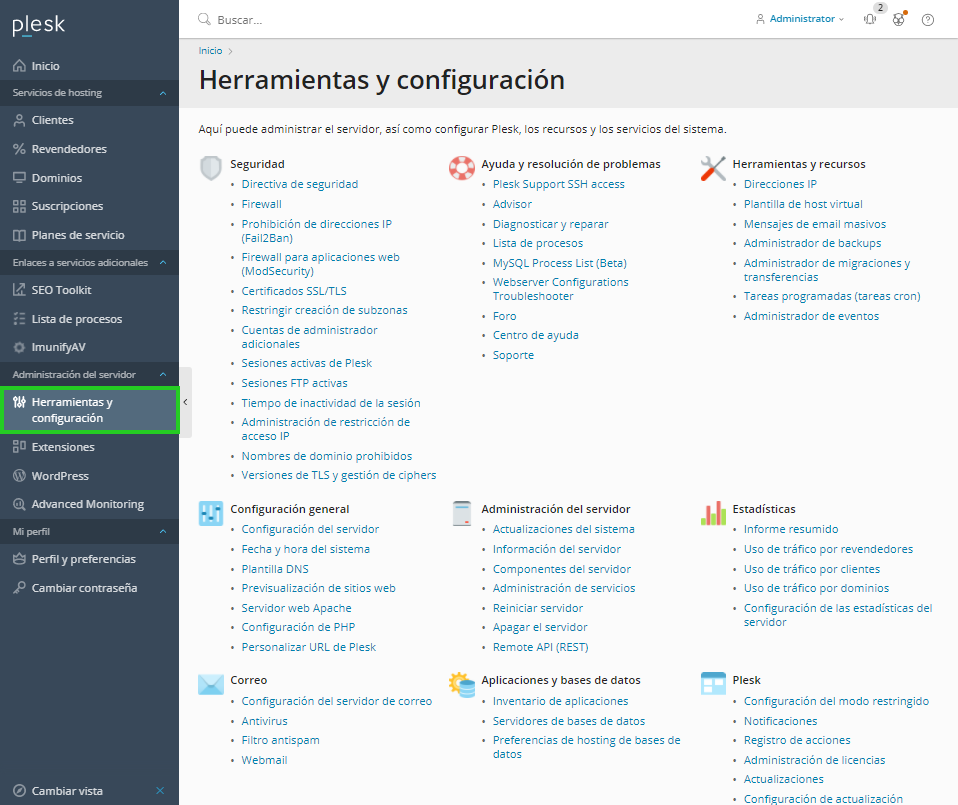Click the Clientes person icon

20,120
